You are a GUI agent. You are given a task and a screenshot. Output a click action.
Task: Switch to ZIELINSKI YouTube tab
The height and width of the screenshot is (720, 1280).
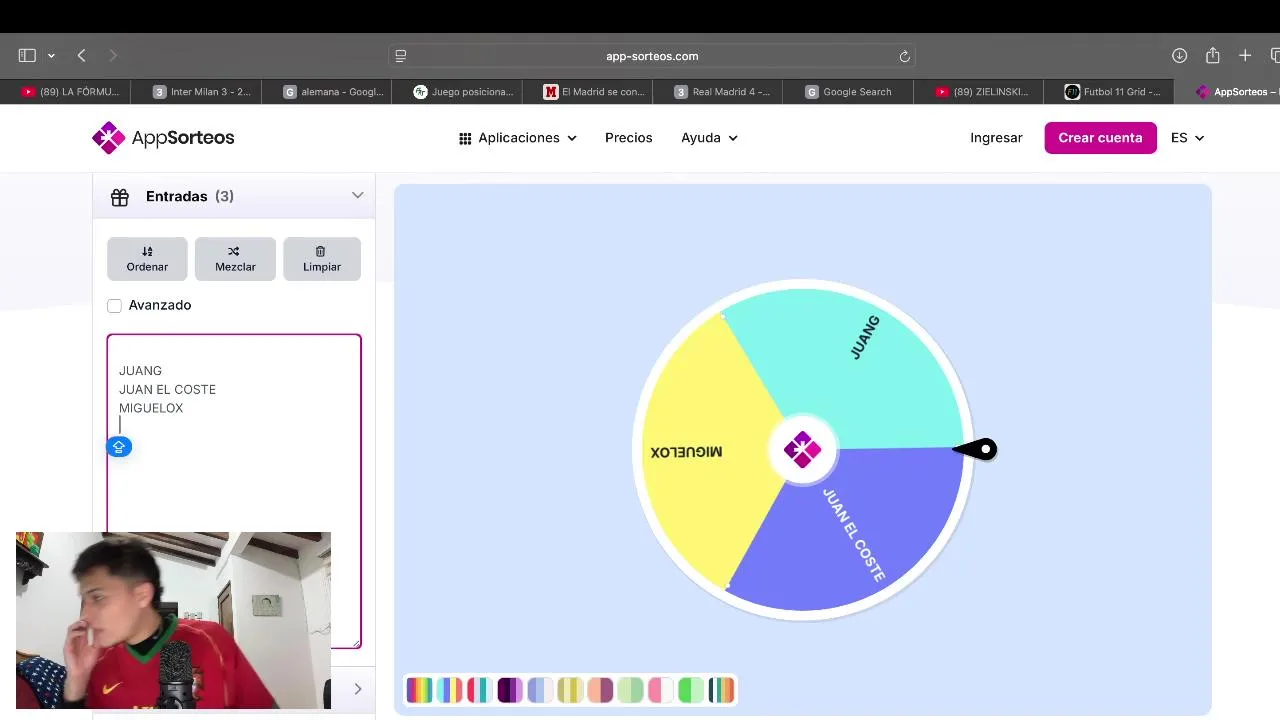978,92
